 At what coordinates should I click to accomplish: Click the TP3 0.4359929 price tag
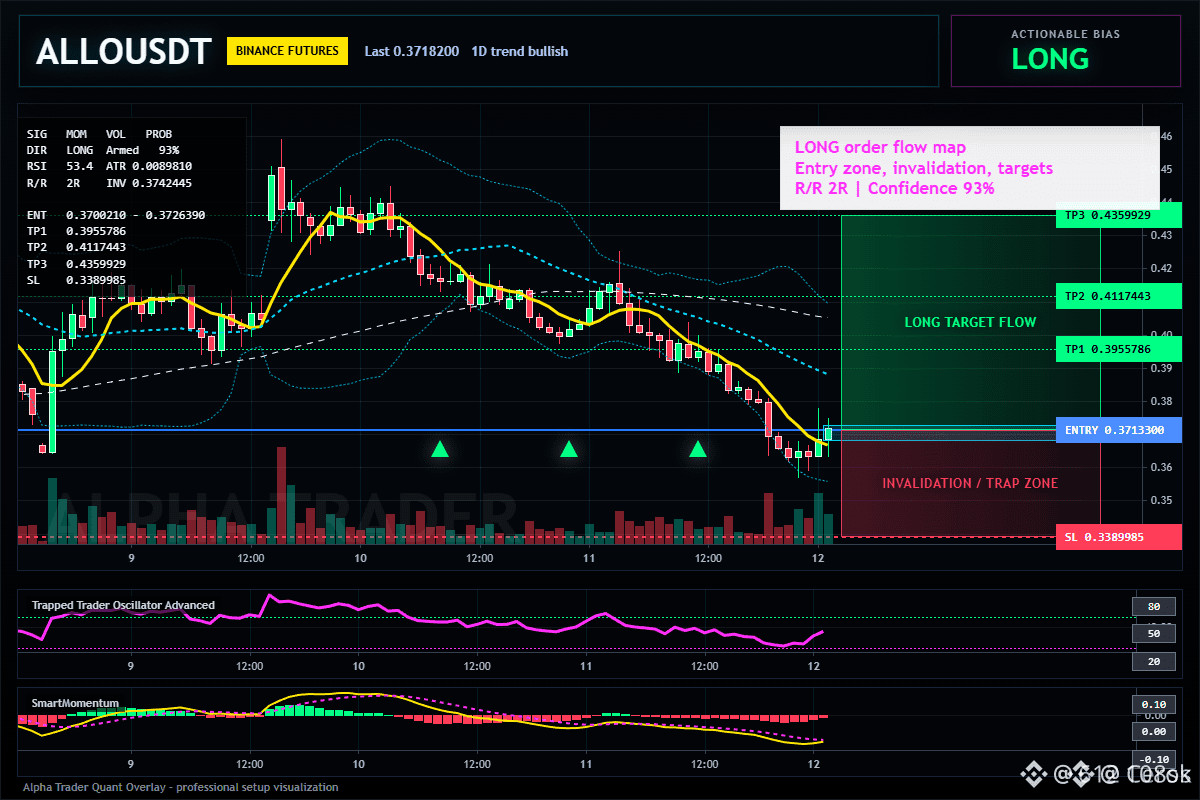(1120, 215)
